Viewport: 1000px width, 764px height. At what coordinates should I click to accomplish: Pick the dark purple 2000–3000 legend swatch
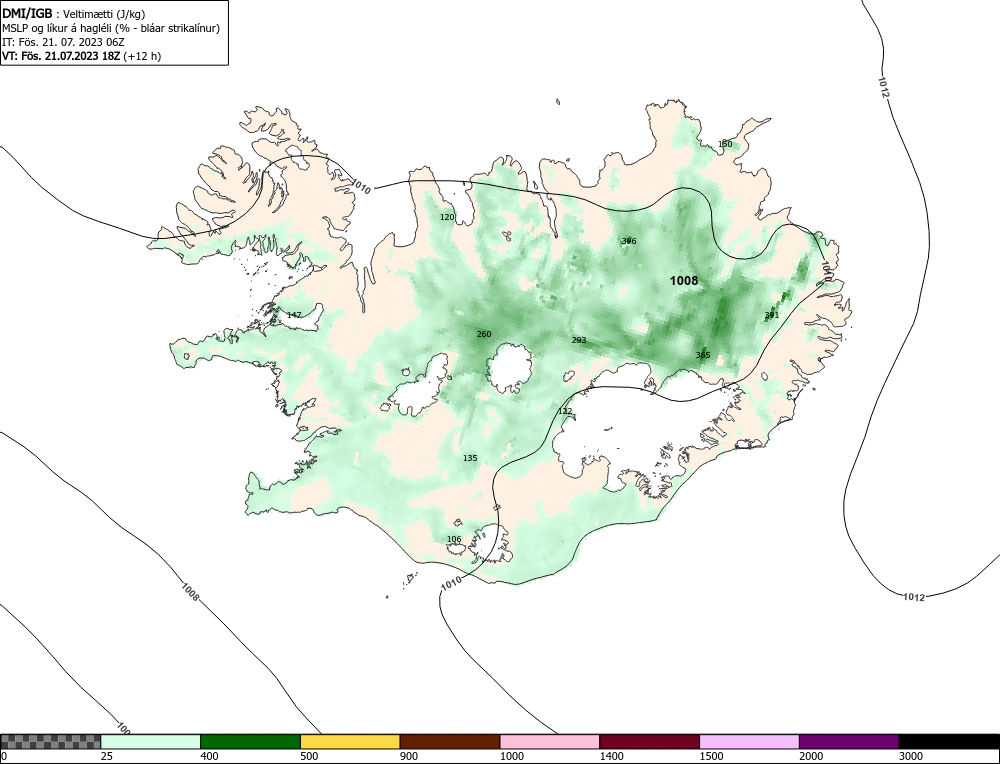[849, 741]
